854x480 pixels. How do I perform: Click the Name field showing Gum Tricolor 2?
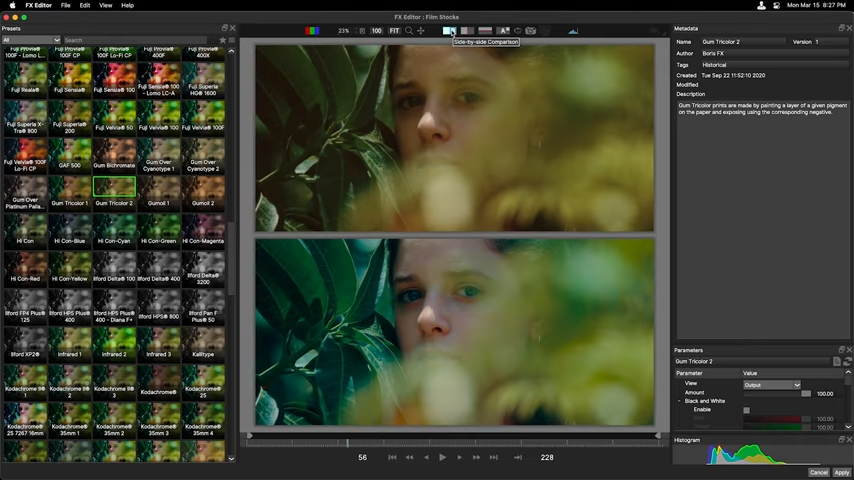pyautogui.click(x=743, y=42)
